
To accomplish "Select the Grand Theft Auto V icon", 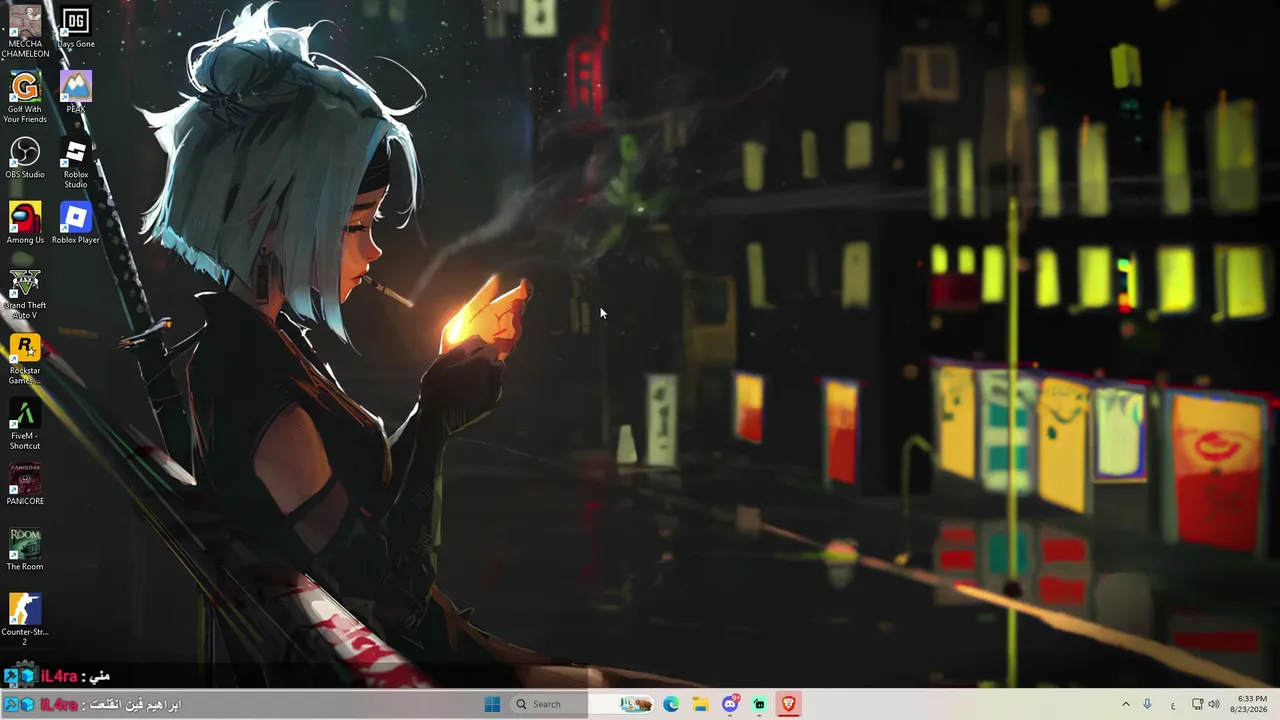I will coord(25,294).
